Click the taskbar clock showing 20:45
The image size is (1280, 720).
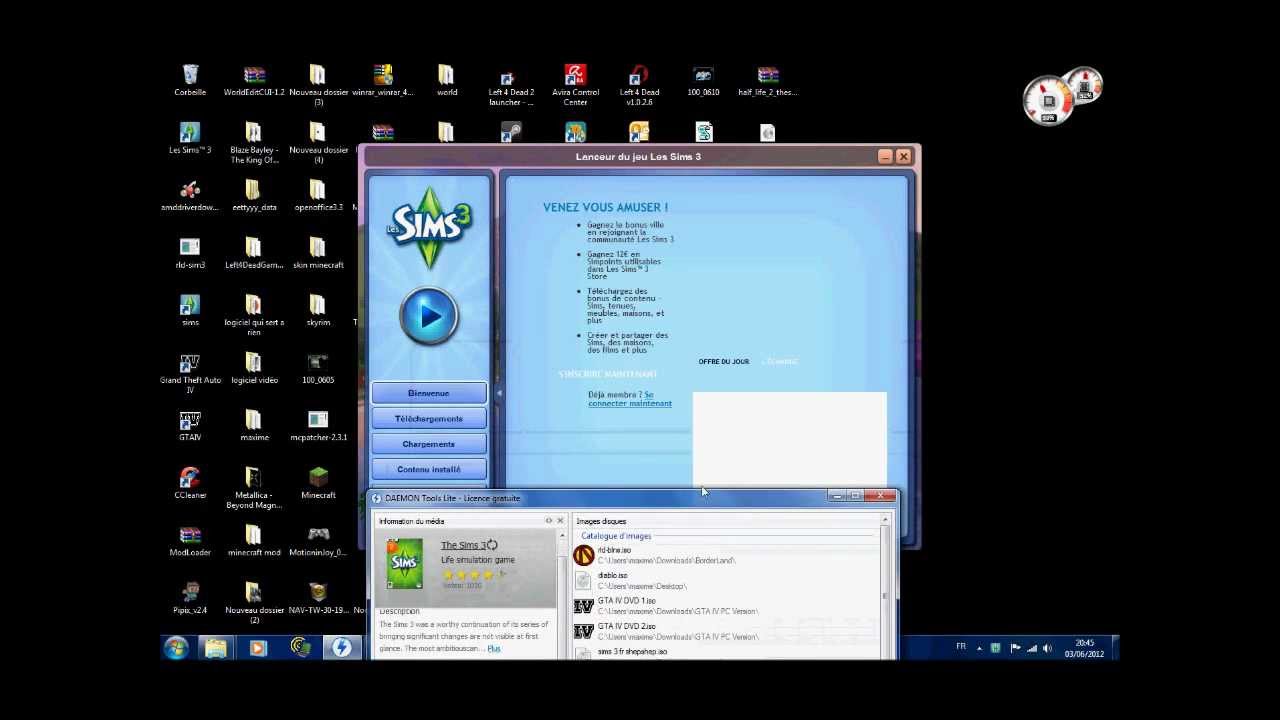tap(1084, 648)
